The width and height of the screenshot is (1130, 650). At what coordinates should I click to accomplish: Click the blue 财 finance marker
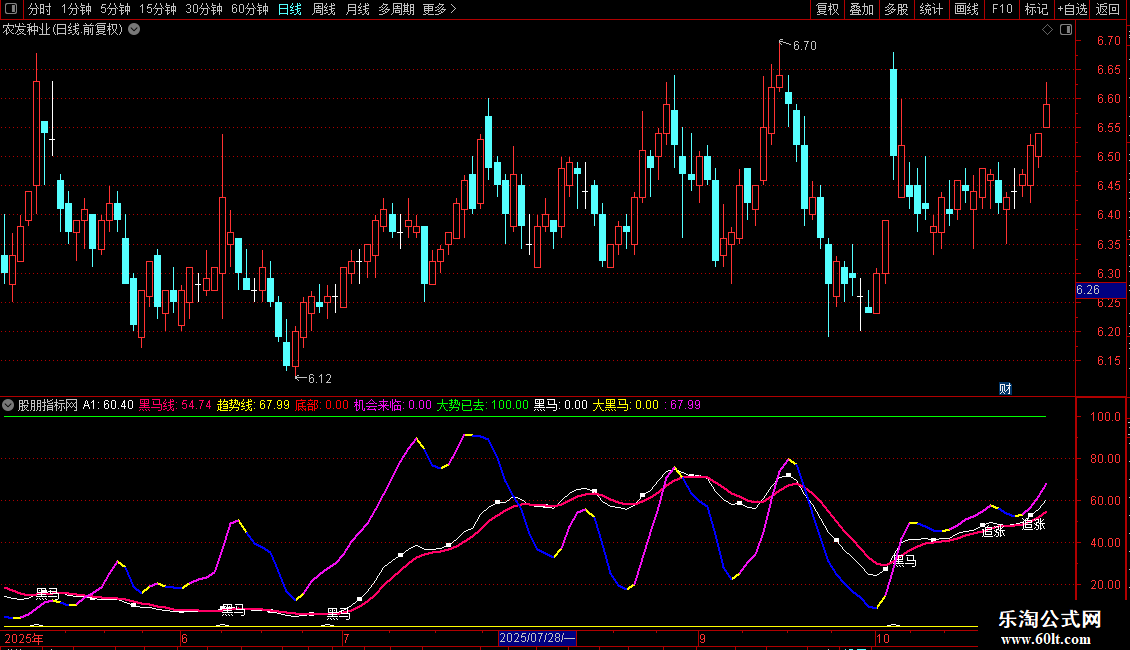(x=1005, y=388)
